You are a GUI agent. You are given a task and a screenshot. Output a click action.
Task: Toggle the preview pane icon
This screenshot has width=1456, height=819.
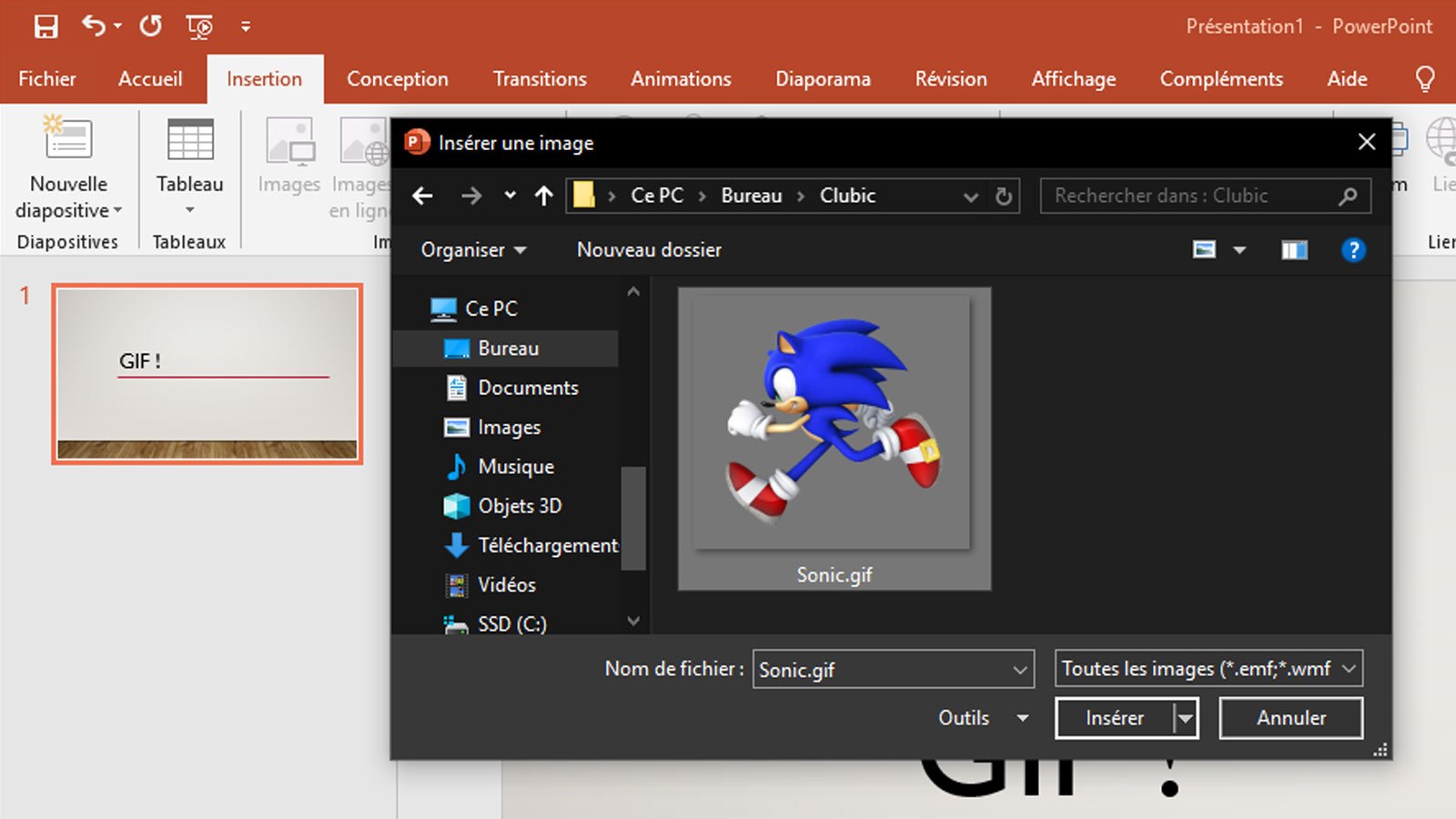click(1294, 250)
